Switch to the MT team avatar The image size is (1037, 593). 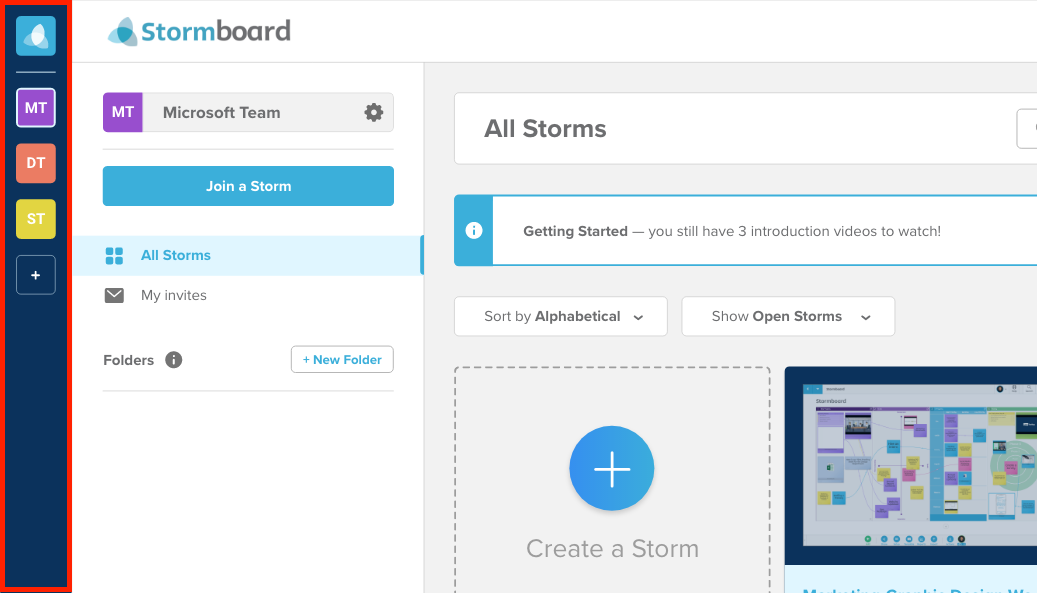pos(36,108)
